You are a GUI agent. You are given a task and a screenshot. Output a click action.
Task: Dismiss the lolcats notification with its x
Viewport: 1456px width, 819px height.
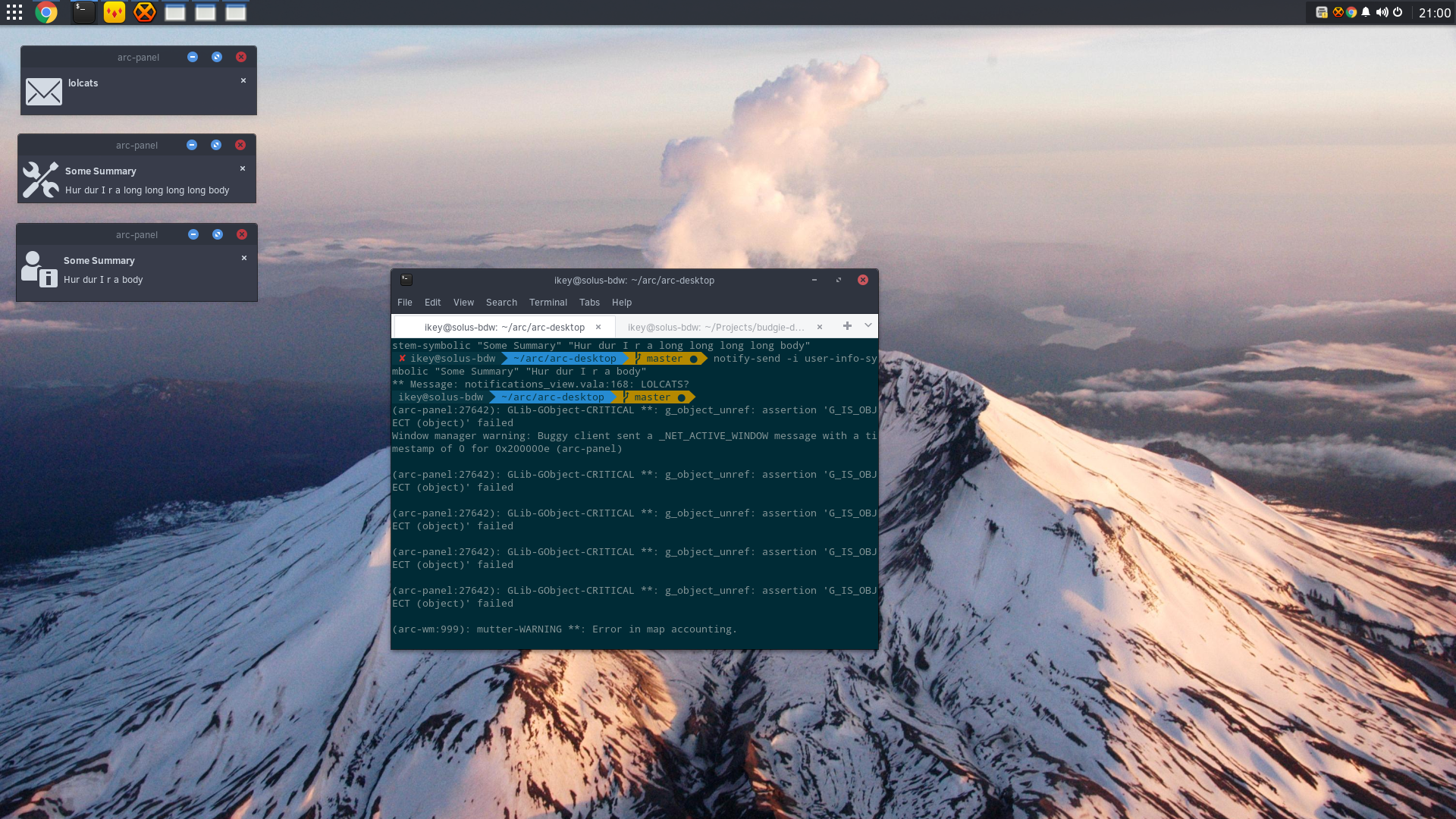[243, 80]
